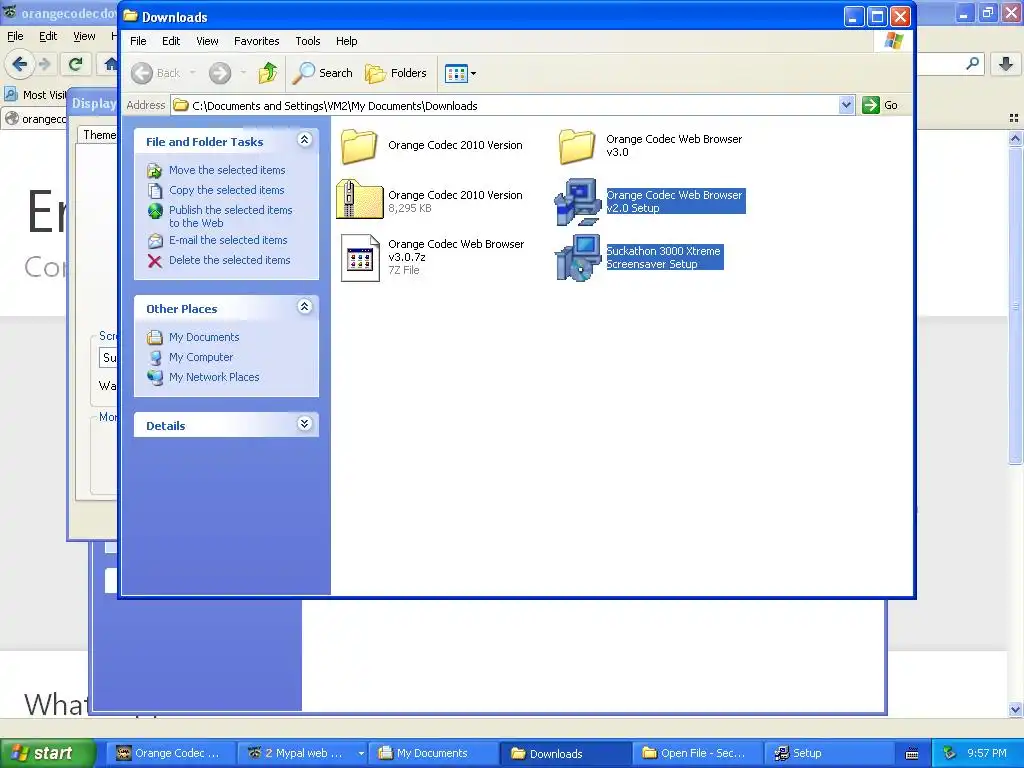Screen dimensions: 1024x768
Task: Open My Computer in Other Places
Action: click(x=200, y=357)
